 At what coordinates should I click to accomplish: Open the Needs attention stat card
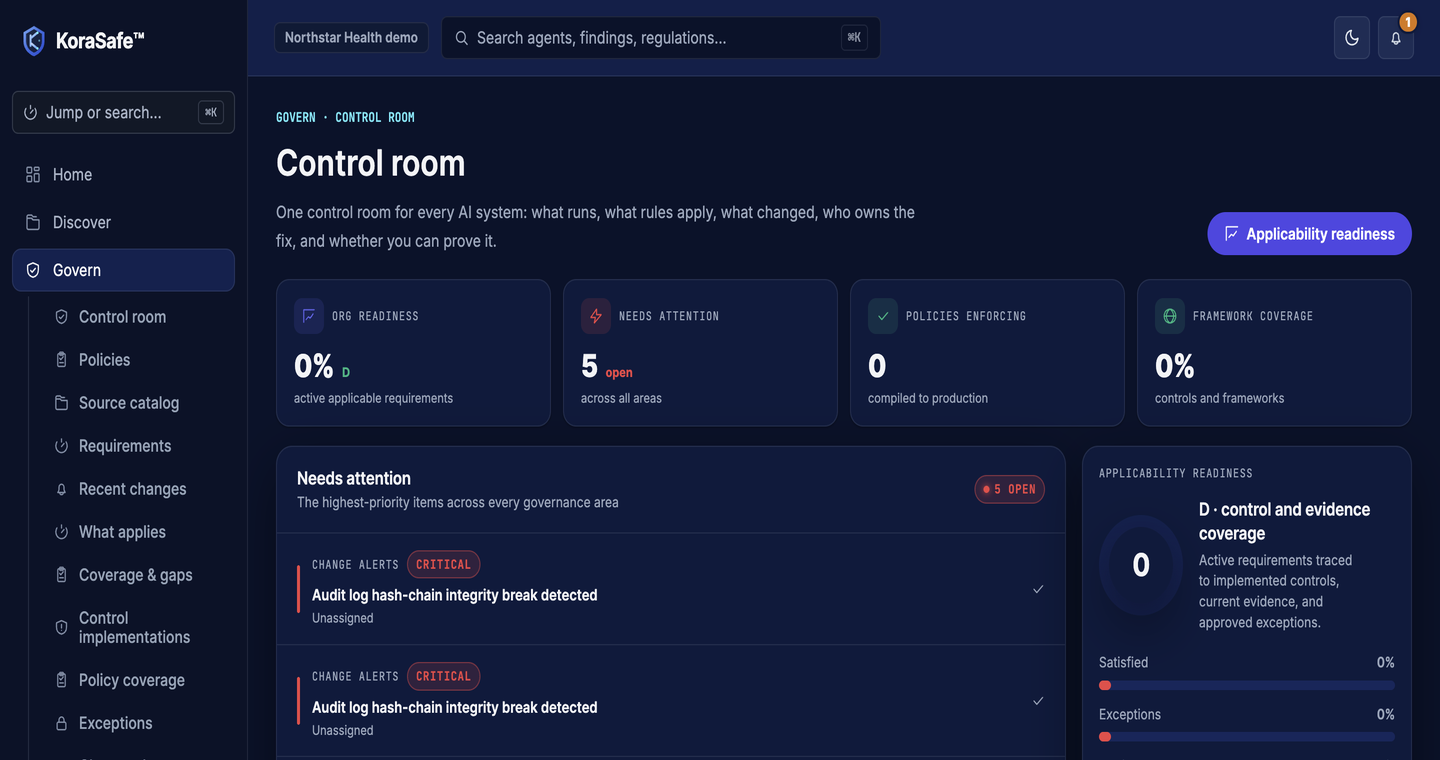(700, 353)
